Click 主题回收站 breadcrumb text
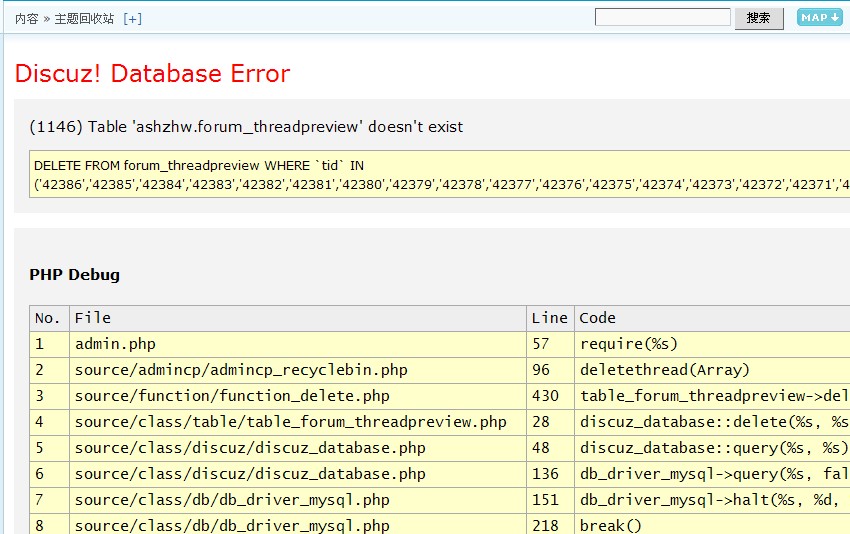 (x=84, y=19)
